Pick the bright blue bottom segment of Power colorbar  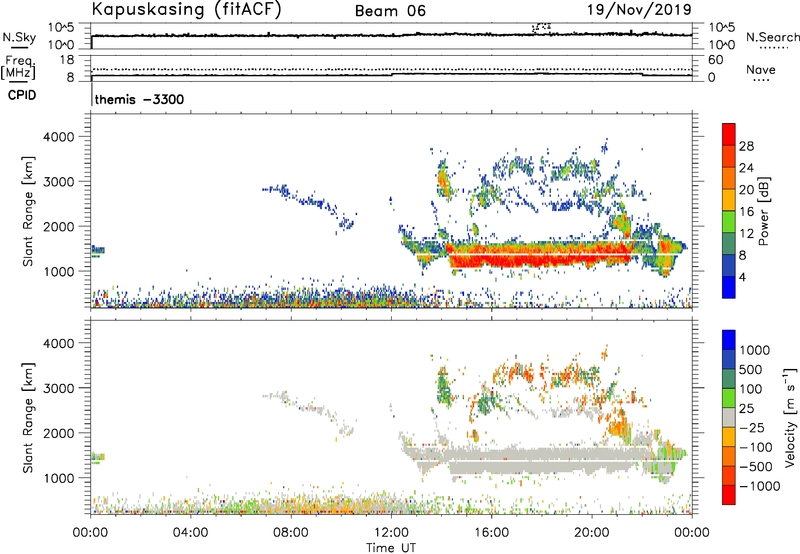(729, 287)
